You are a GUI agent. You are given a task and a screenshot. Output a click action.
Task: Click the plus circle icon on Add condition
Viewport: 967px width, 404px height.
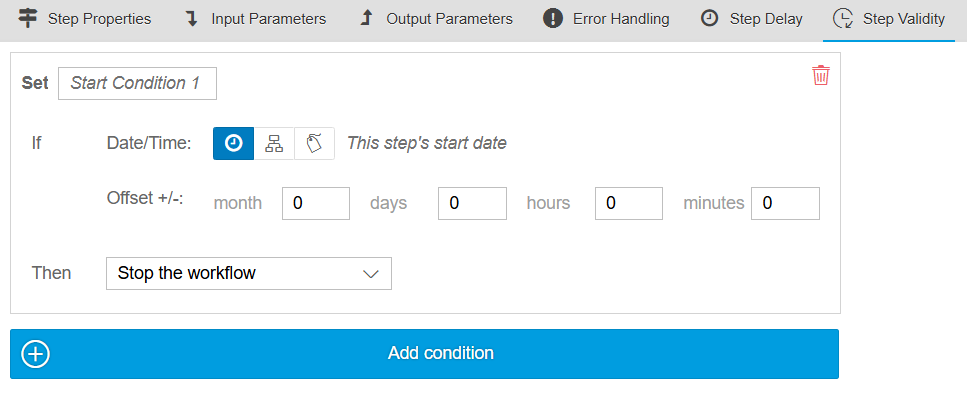click(x=36, y=354)
